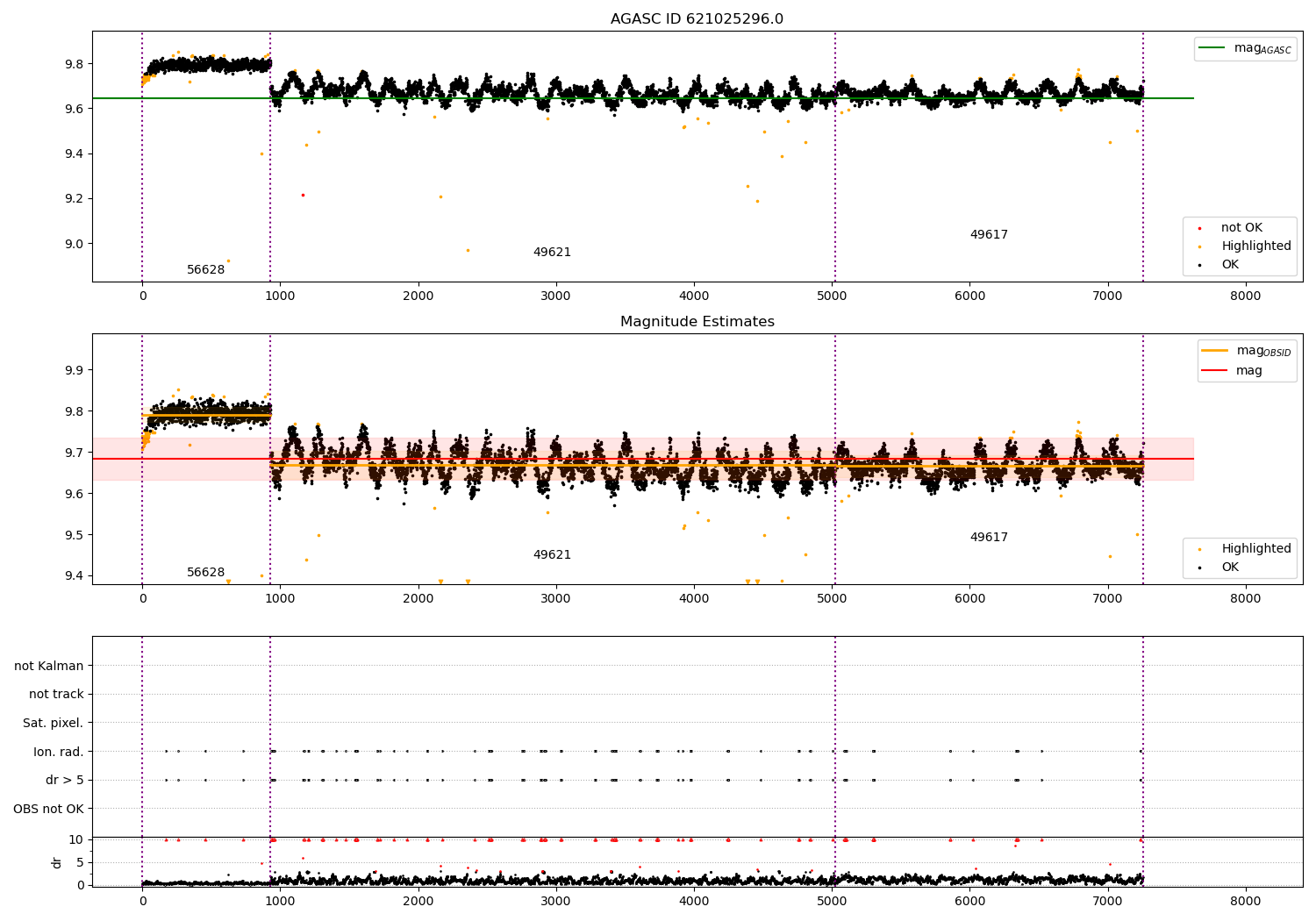Click the 49617 annotation in Magnitude Estimates plot
1316x921 pixels.
coord(989,538)
